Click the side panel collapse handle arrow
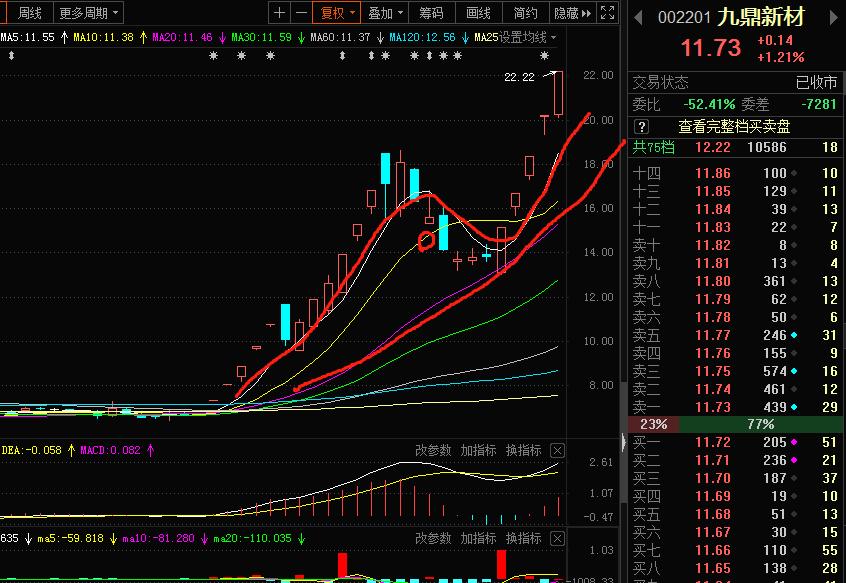 click(624, 442)
